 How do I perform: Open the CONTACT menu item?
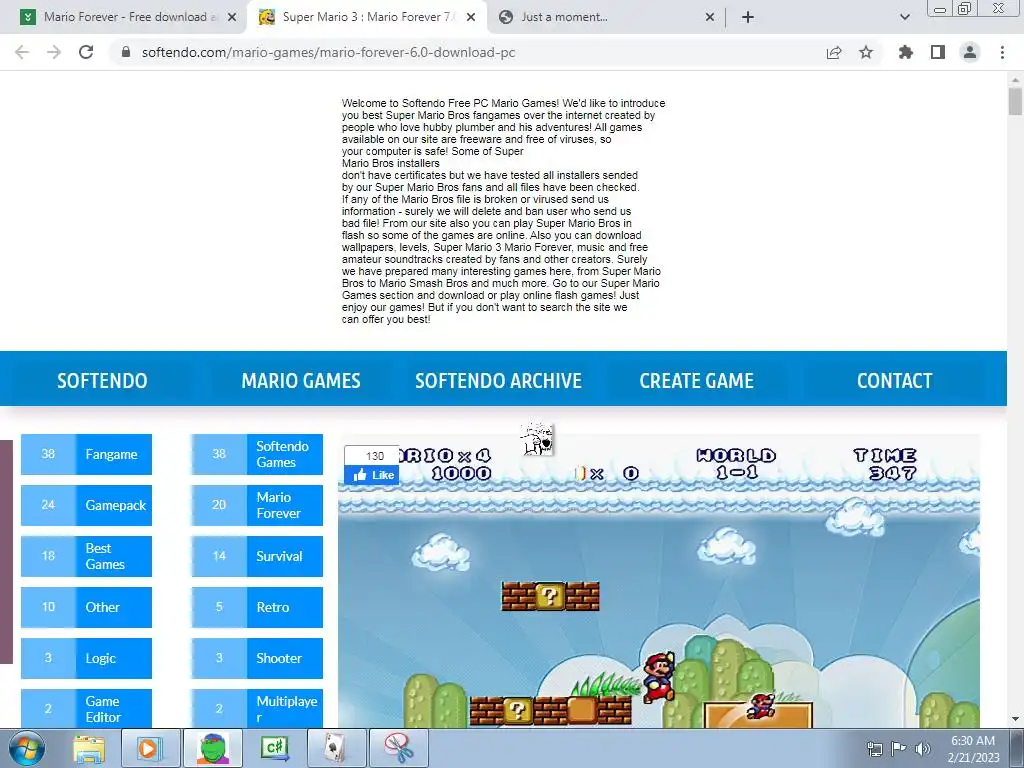point(894,381)
